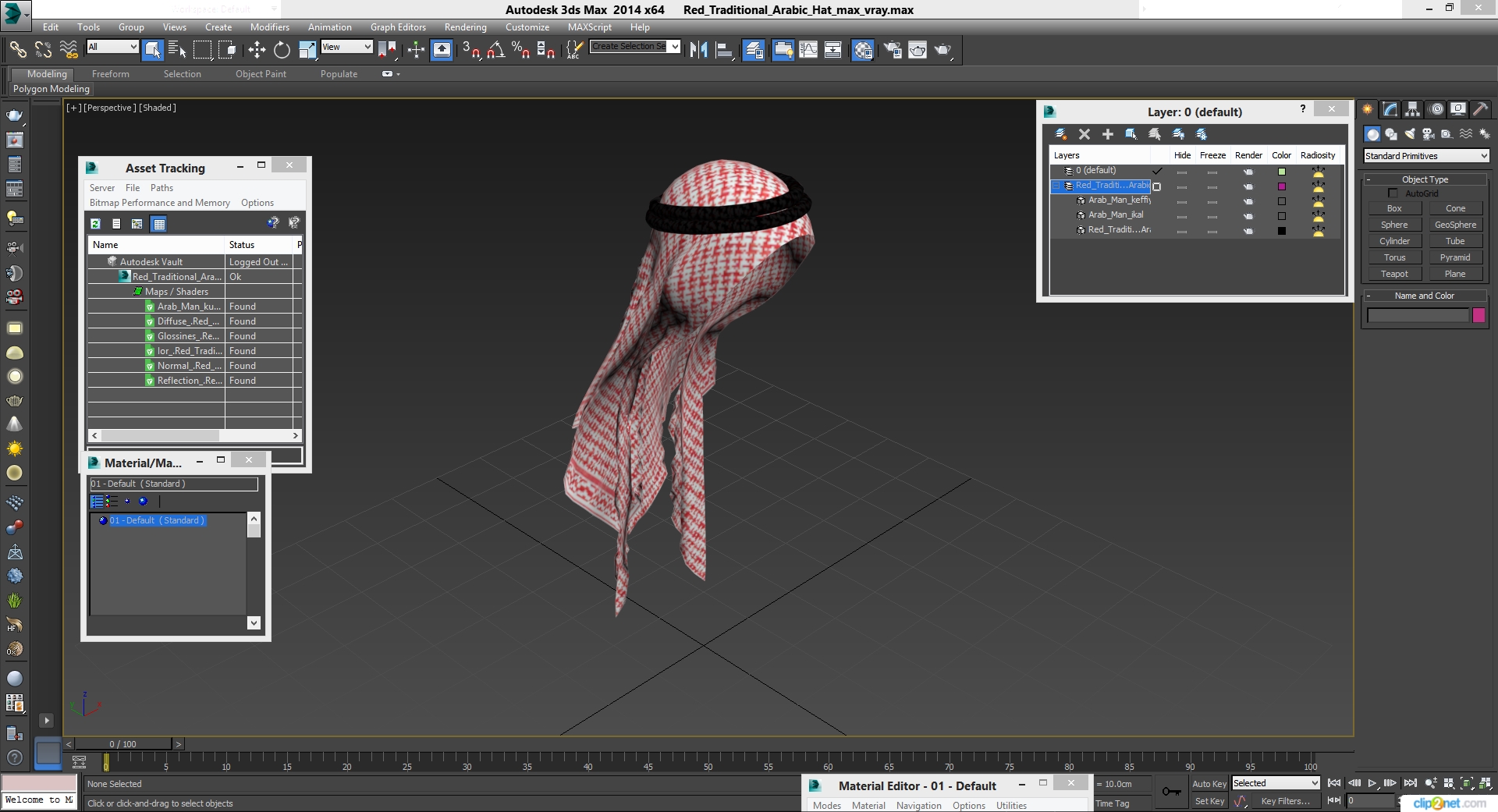
Task: Open the Hierarchy panel tab
Action: point(1413,109)
